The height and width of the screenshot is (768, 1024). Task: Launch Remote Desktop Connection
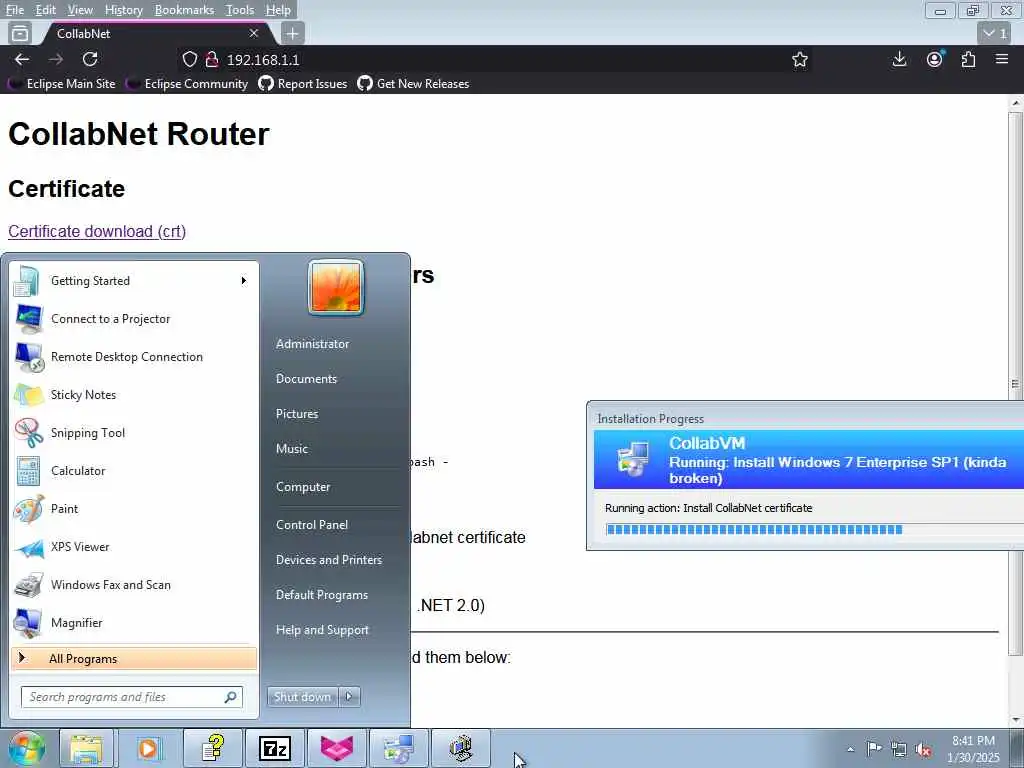coord(133,357)
